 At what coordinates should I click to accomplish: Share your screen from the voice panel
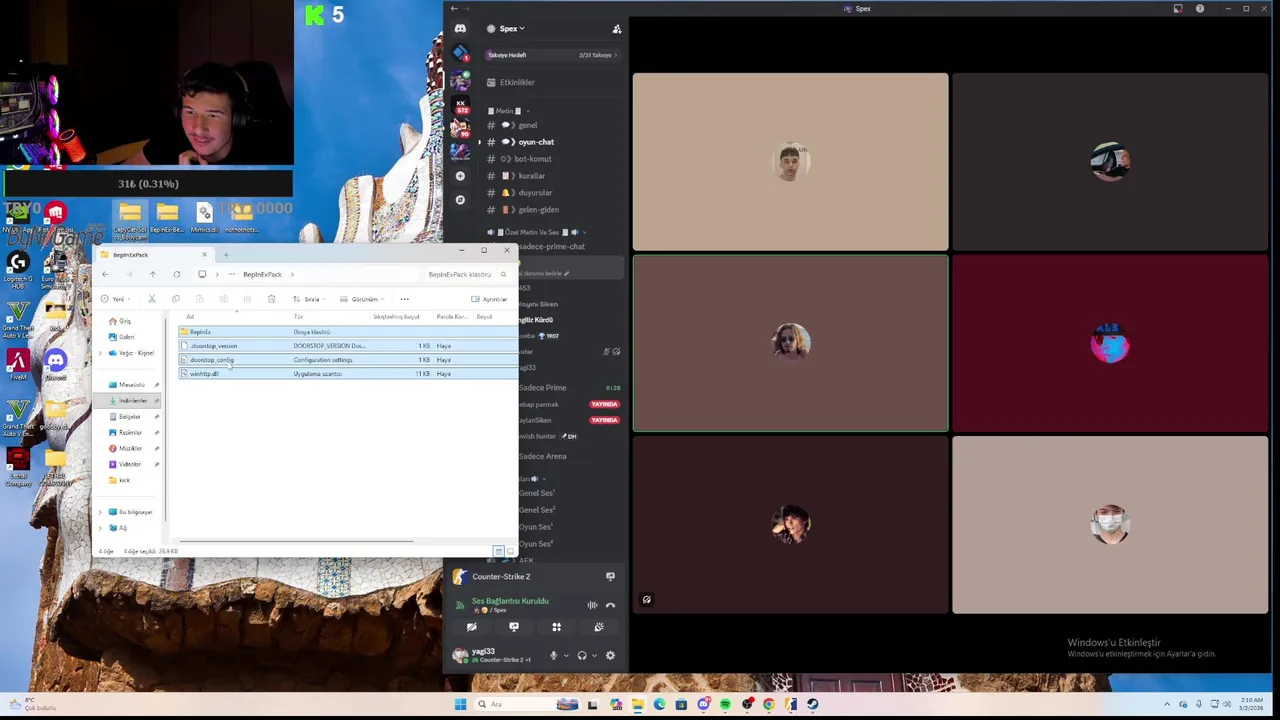pos(514,627)
